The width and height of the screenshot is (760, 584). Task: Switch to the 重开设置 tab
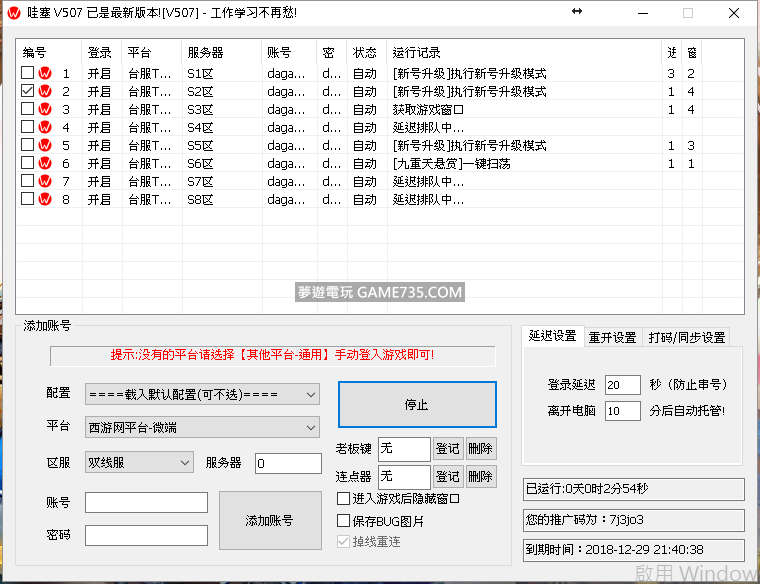[x=612, y=337]
